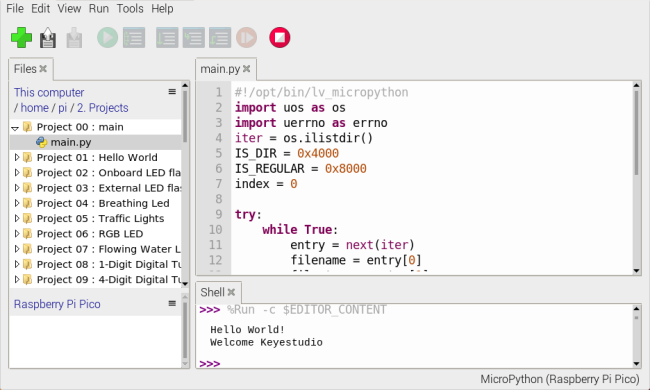Image resolution: width=650 pixels, height=390 pixels.
Task: Click the Python icon beside main.py
Action: pos(41,142)
